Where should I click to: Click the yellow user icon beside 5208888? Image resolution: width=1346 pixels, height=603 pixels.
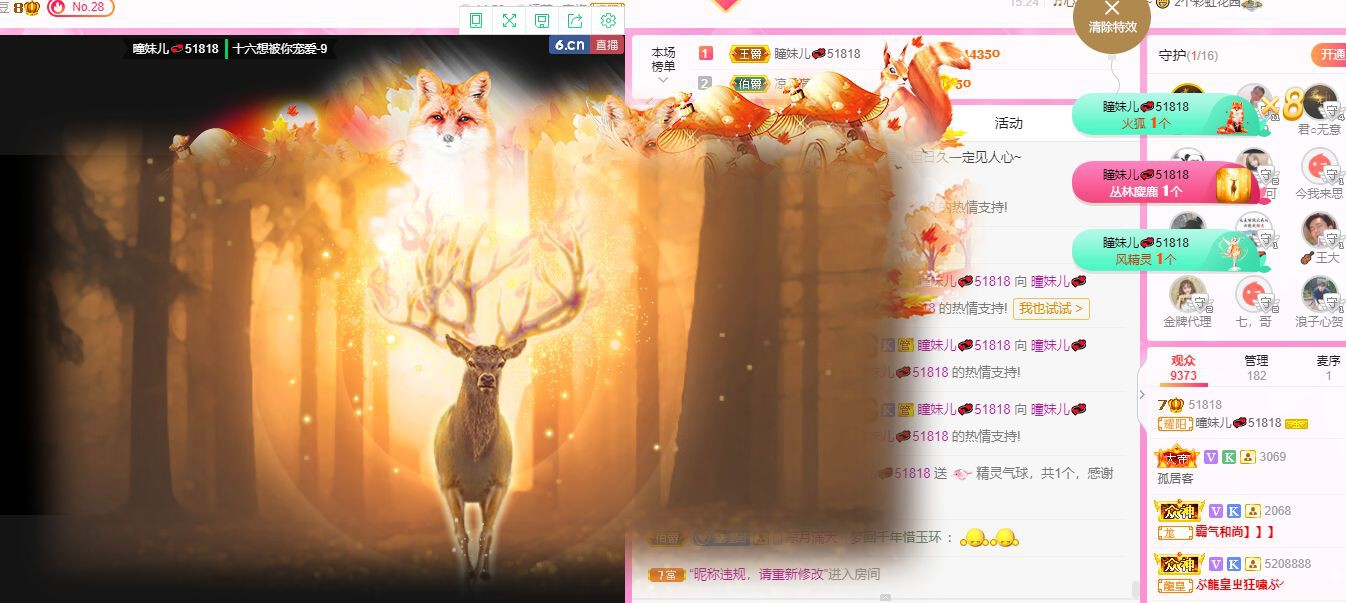coord(1252,564)
